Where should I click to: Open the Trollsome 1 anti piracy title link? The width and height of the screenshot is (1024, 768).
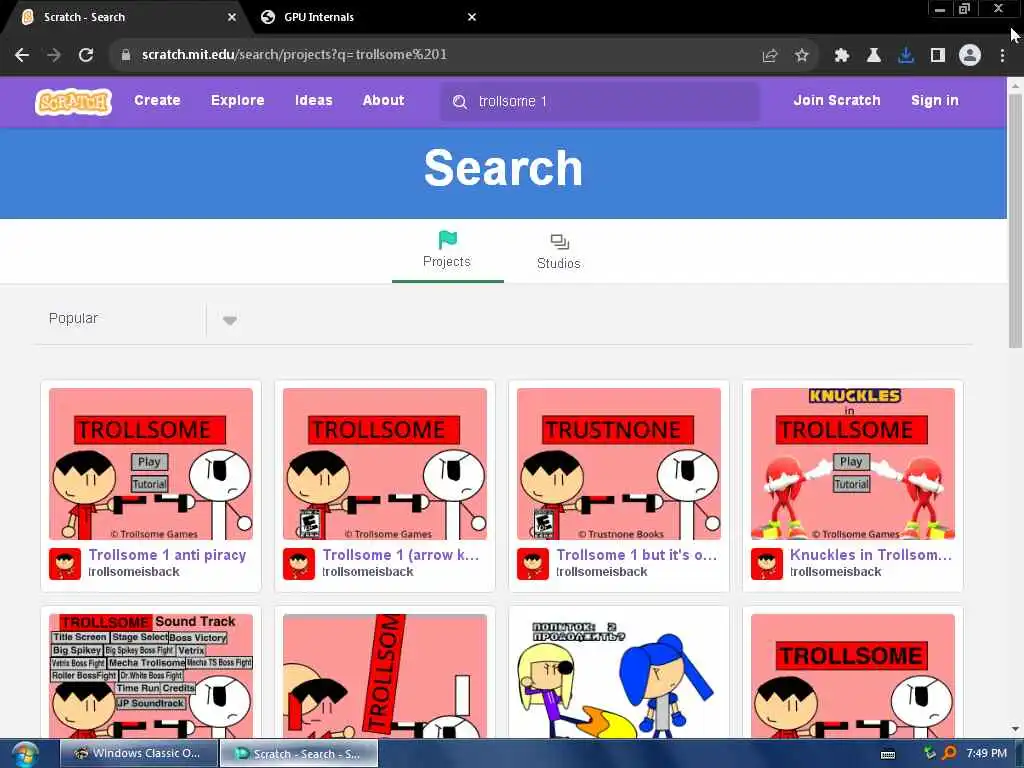tap(167, 555)
